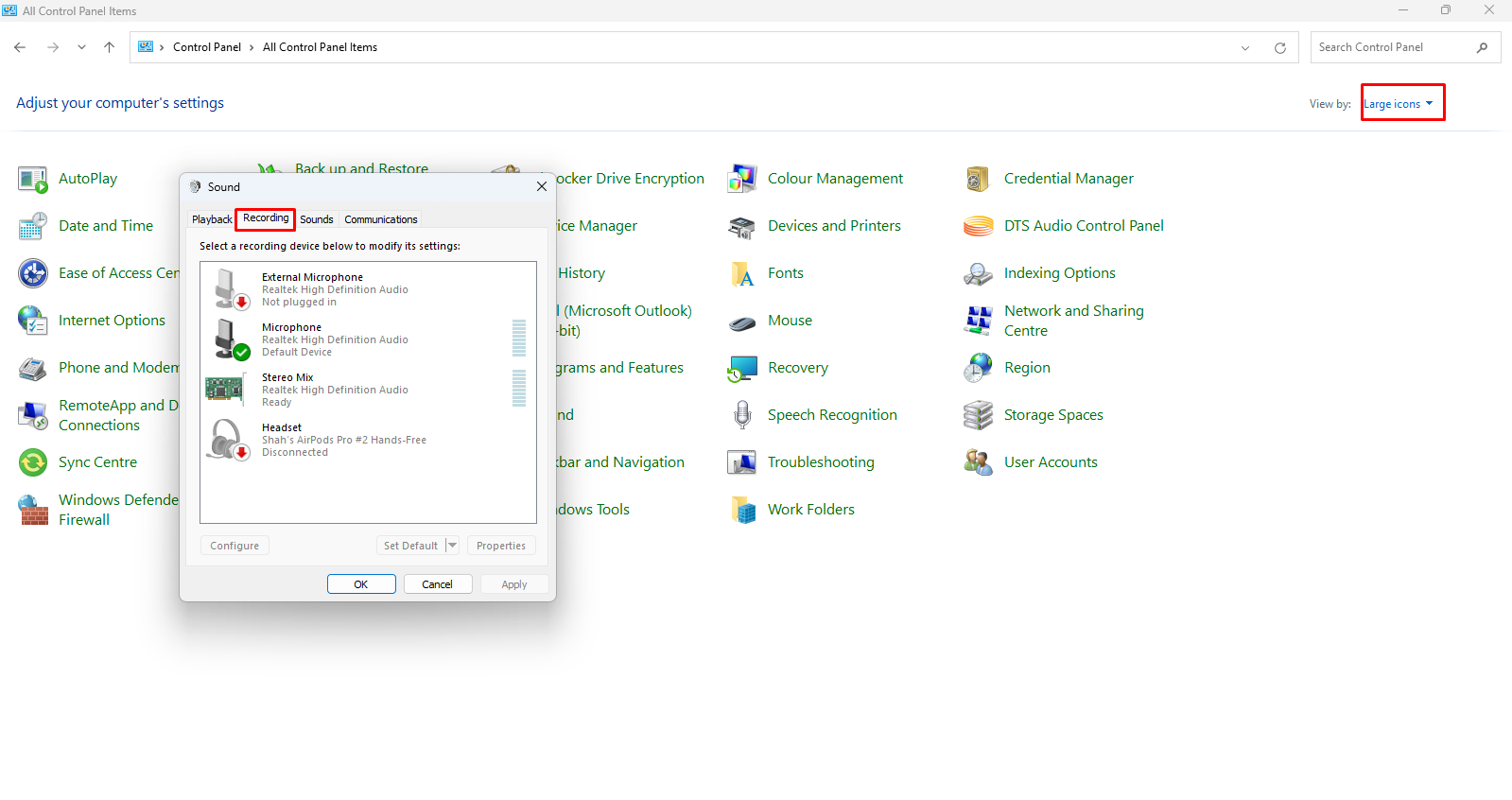This screenshot has height=800, width=1512.
Task: Click Cancel in the Sound dialog
Action: pos(437,584)
